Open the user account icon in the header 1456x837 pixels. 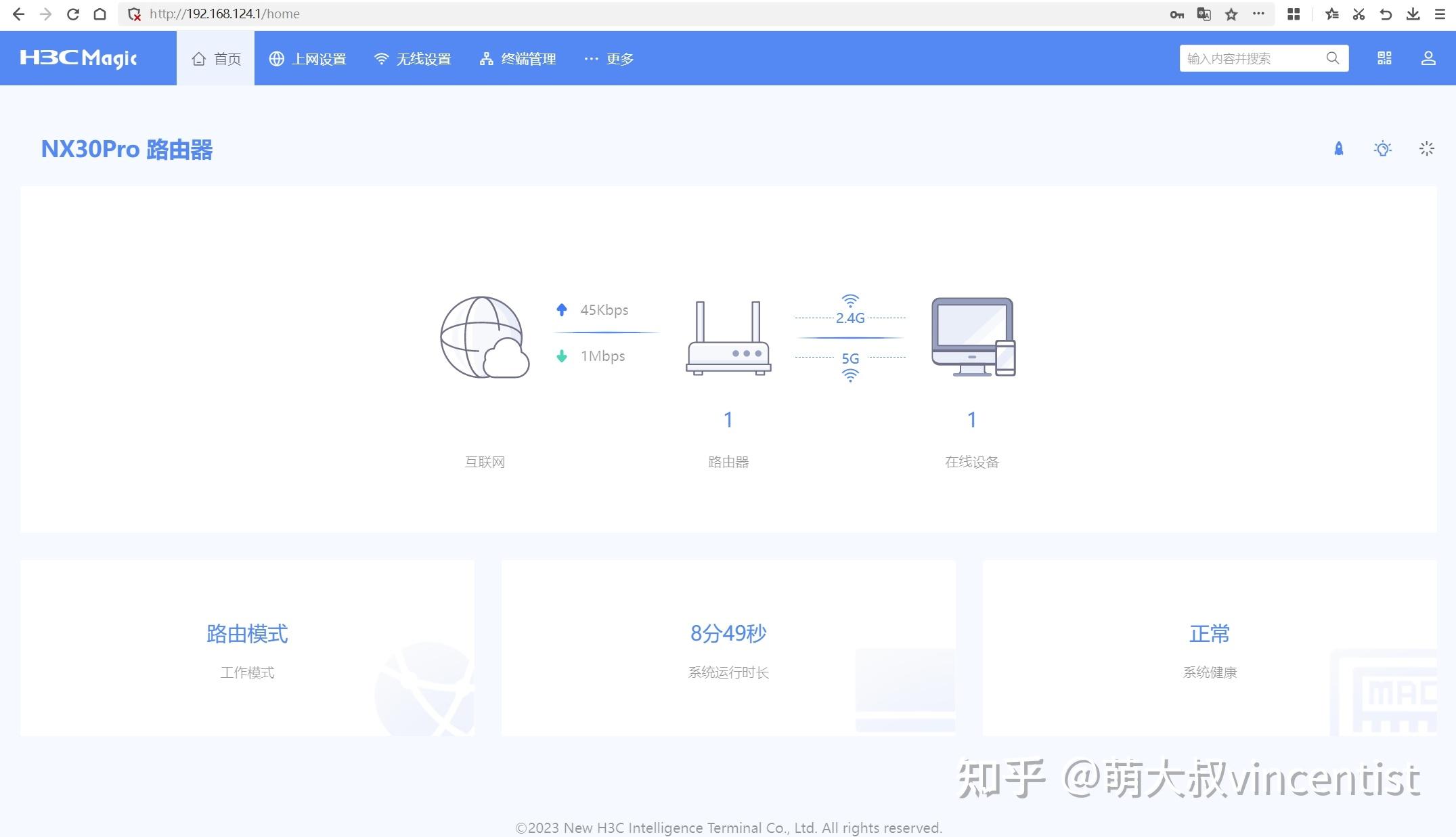[x=1428, y=58]
